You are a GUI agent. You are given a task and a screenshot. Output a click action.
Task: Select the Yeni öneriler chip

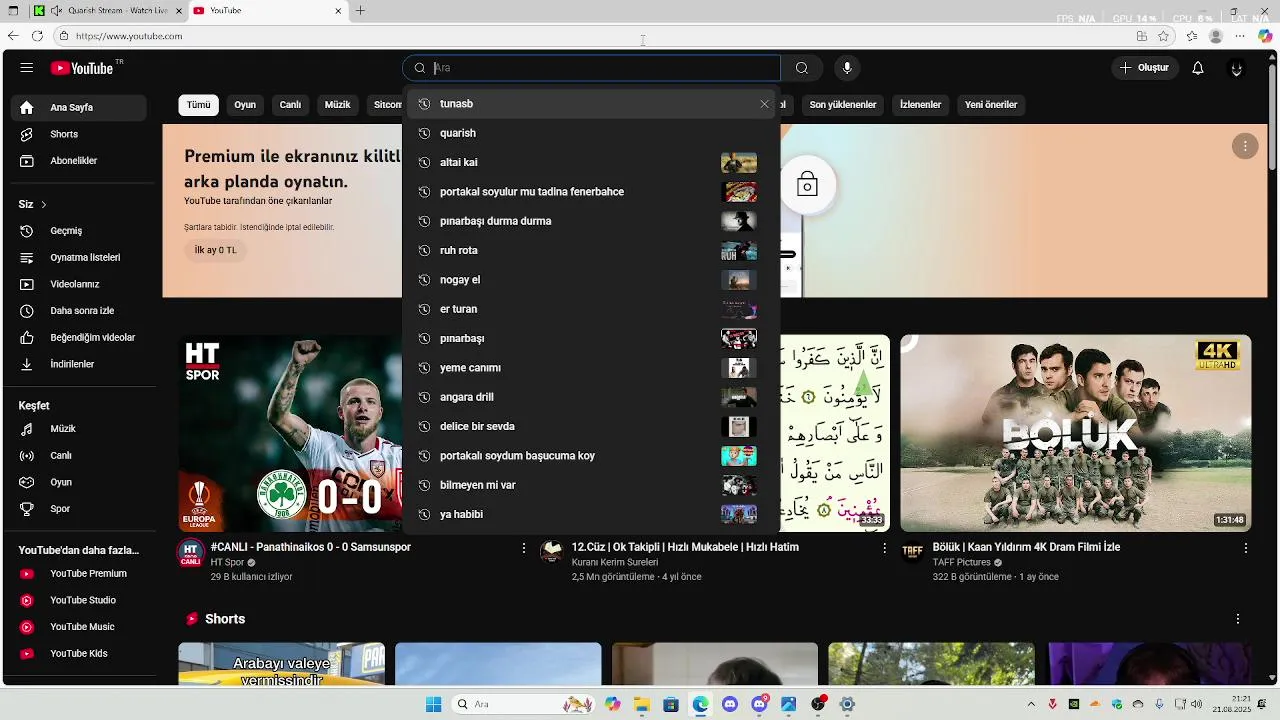tap(991, 105)
